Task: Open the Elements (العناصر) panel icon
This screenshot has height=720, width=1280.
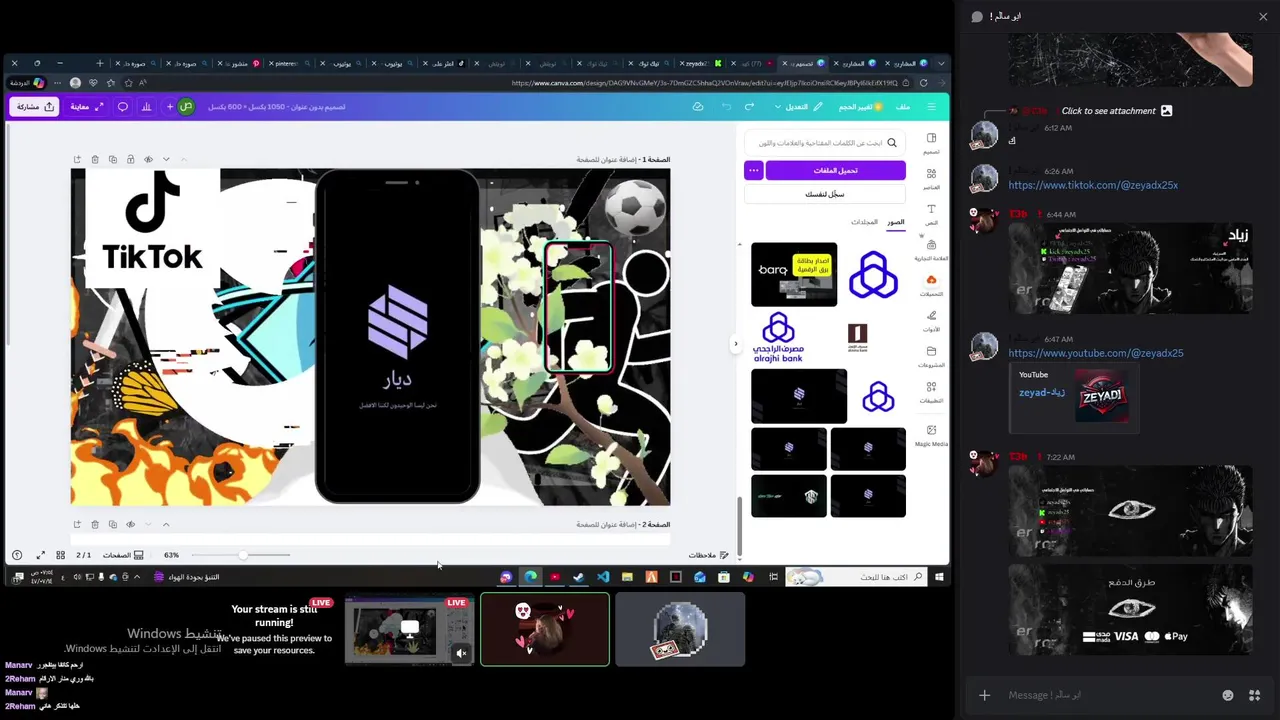Action: pos(931,174)
